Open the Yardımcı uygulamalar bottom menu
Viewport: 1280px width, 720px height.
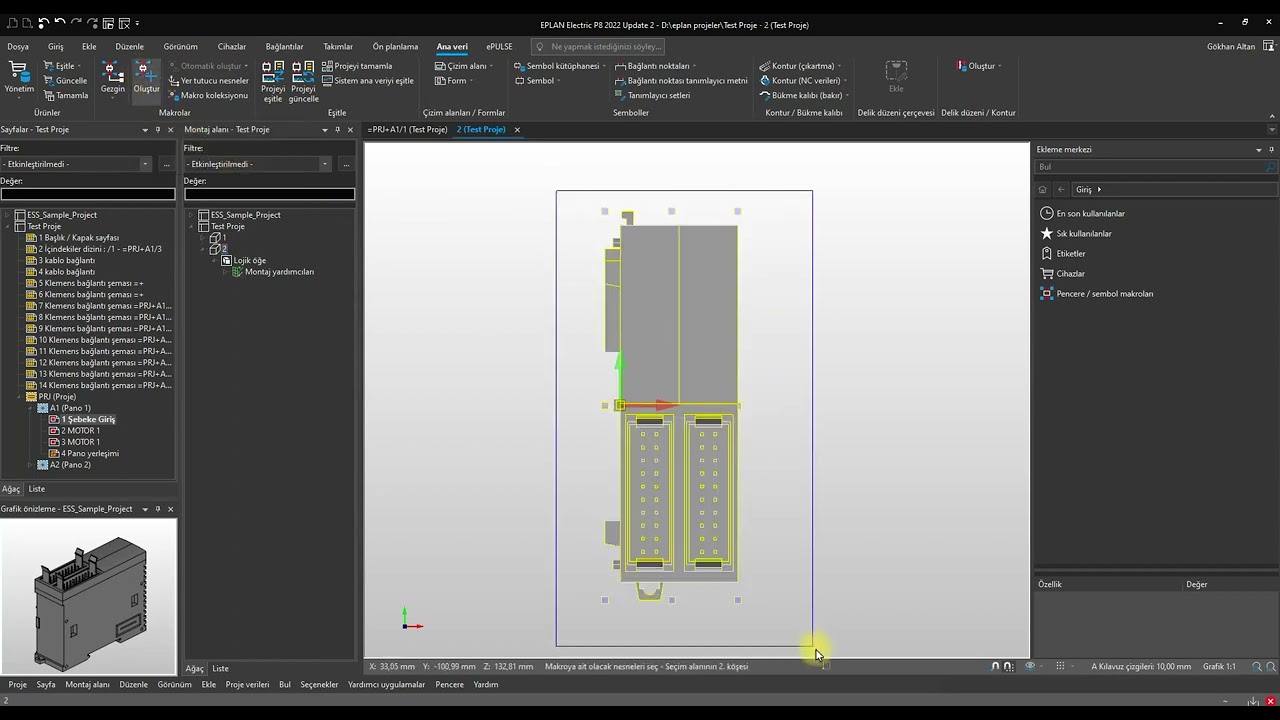click(x=386, y=685)
